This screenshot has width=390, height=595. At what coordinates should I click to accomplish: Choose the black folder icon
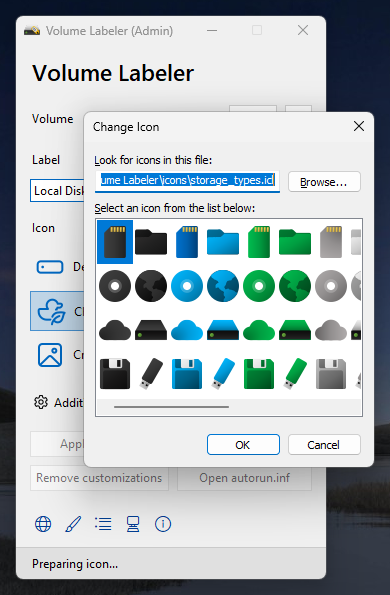coord(151,242)
